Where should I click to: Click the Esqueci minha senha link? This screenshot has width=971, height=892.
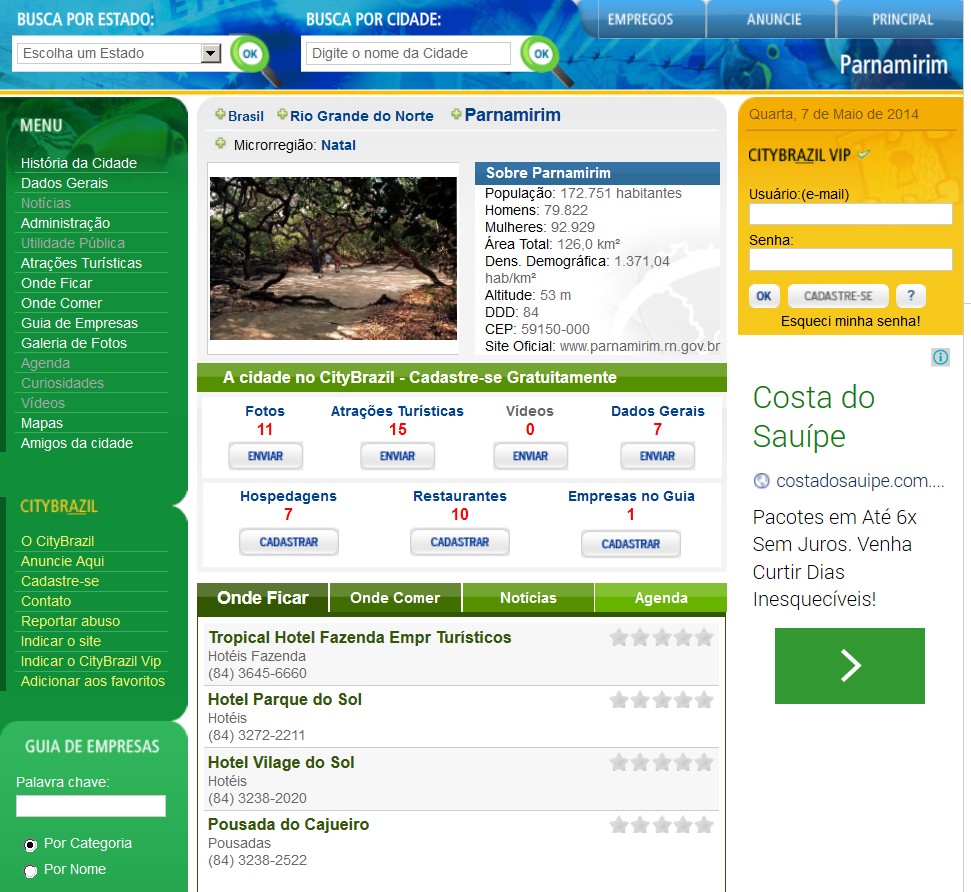point(850,321)
